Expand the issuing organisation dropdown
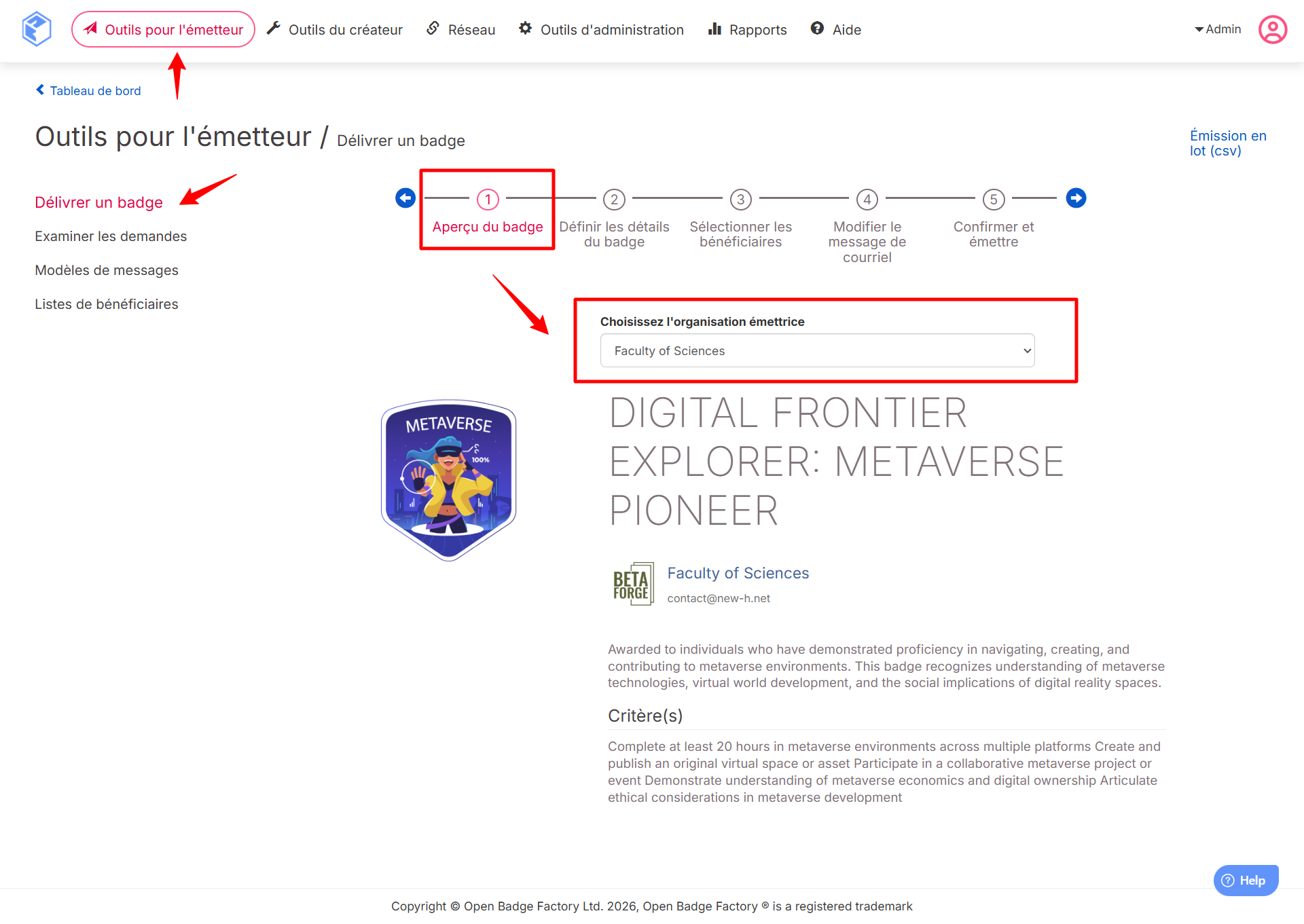The height and width of the screenshot is (924, 1304). click(817, 350)
